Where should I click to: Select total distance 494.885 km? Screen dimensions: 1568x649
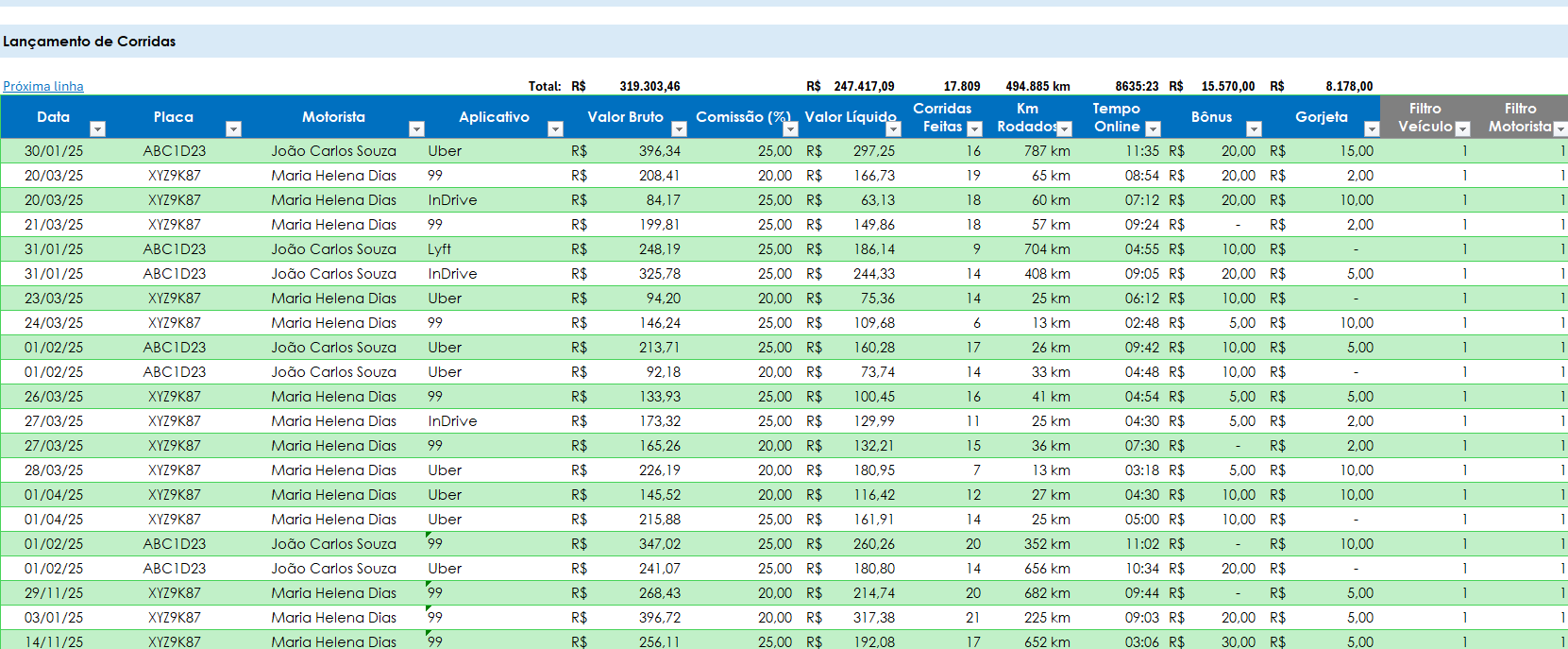(1037, 86)
